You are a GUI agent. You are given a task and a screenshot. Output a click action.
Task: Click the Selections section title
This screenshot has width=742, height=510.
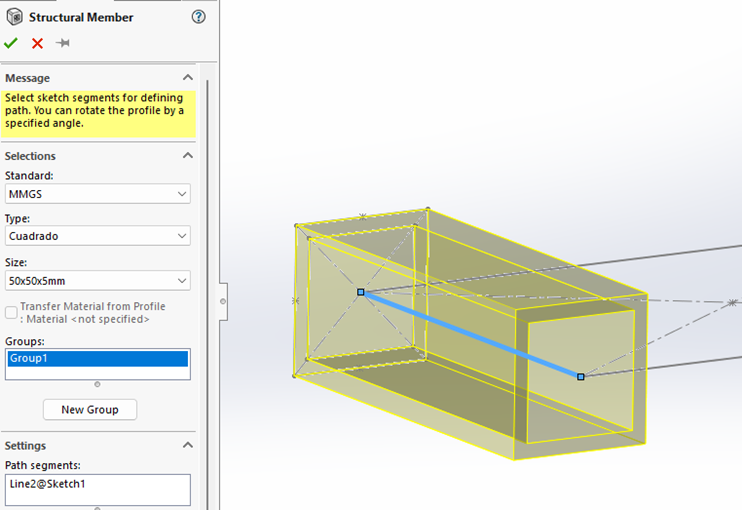coord(30,156)
